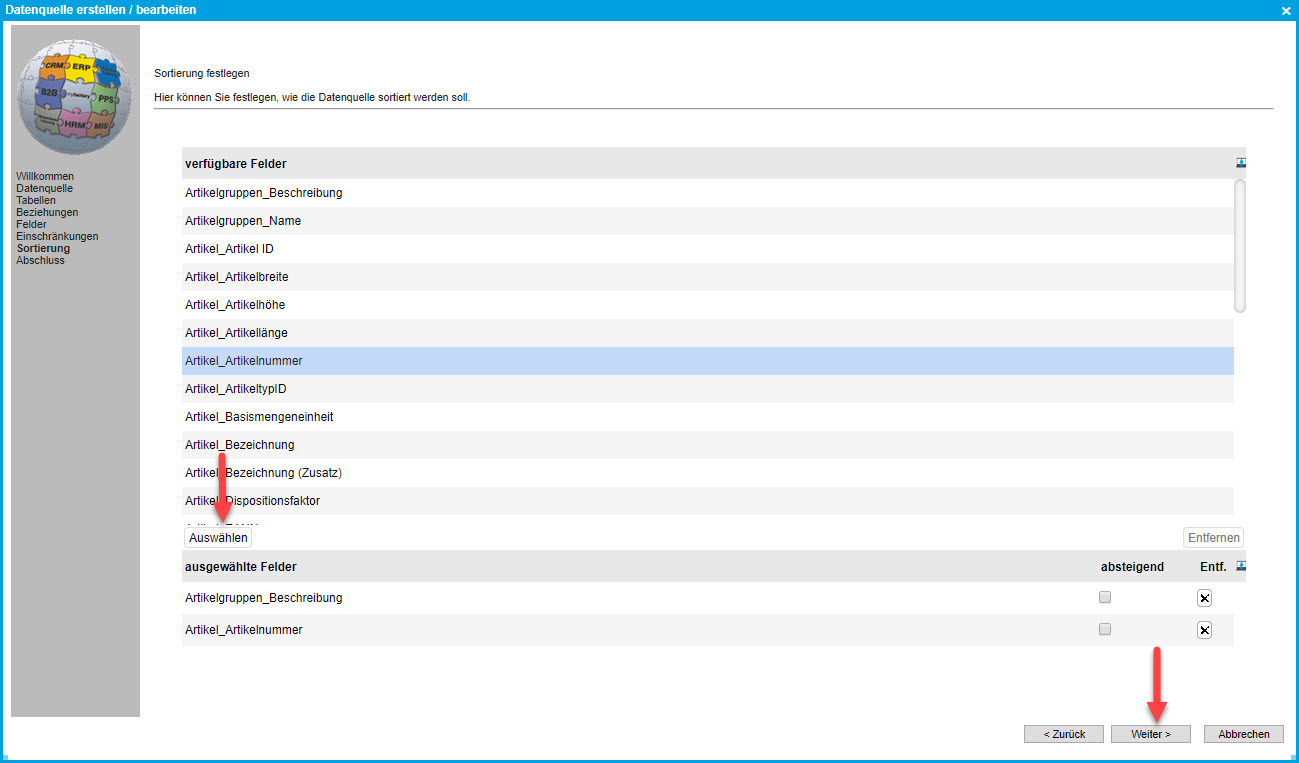
Task: Continue with the Weiter button
Action: point(1151,734)
